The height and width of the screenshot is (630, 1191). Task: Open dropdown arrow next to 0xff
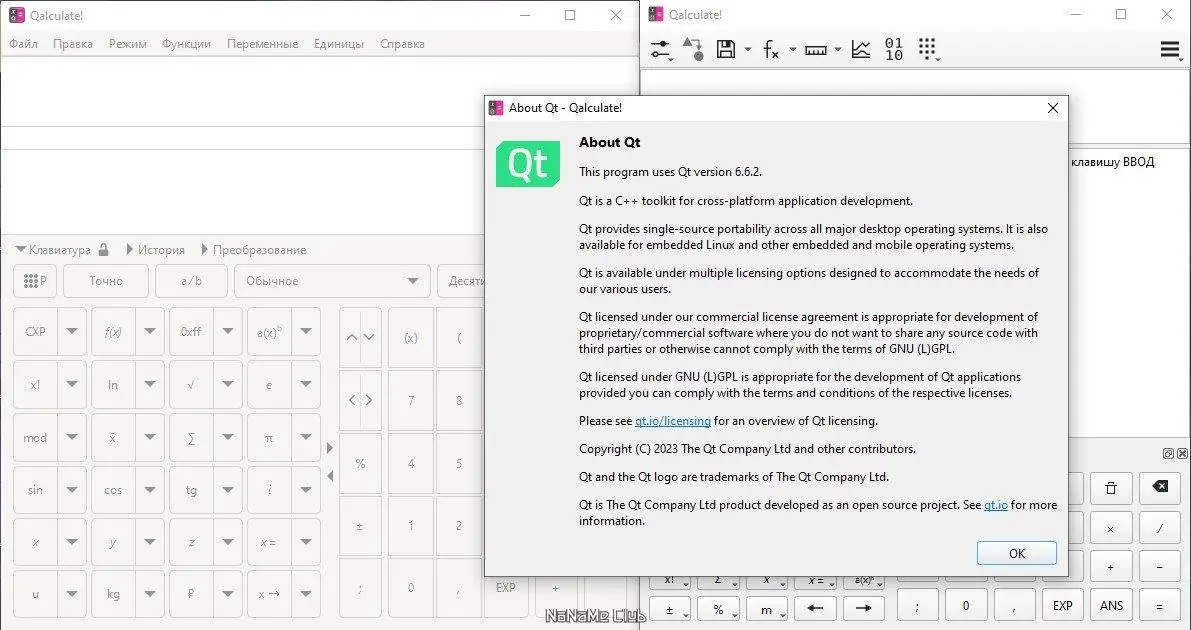point(228,331)
